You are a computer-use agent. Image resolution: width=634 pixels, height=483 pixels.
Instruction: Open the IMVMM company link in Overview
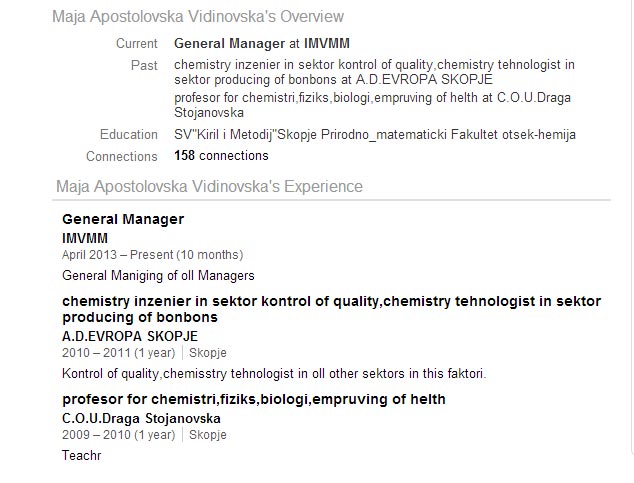point(327,43)
